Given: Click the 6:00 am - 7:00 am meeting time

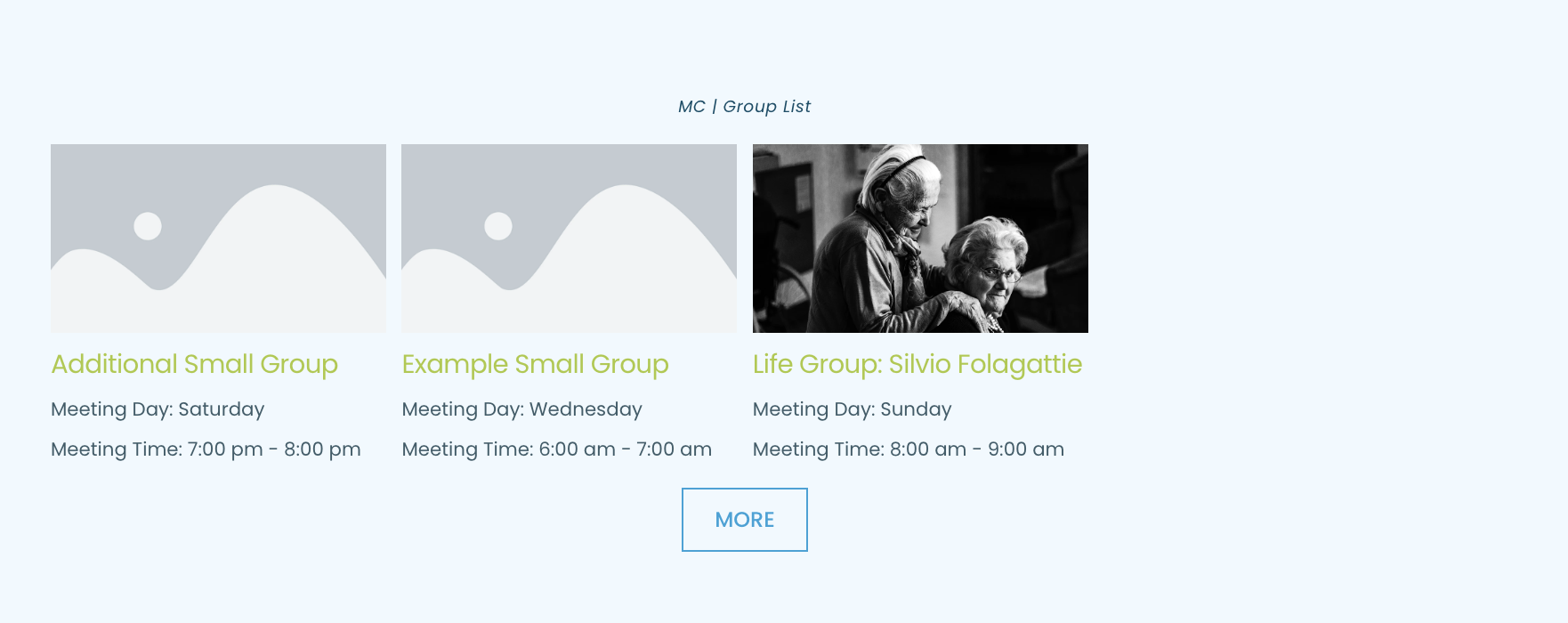Looking at the screenshot, I should 557,449.
